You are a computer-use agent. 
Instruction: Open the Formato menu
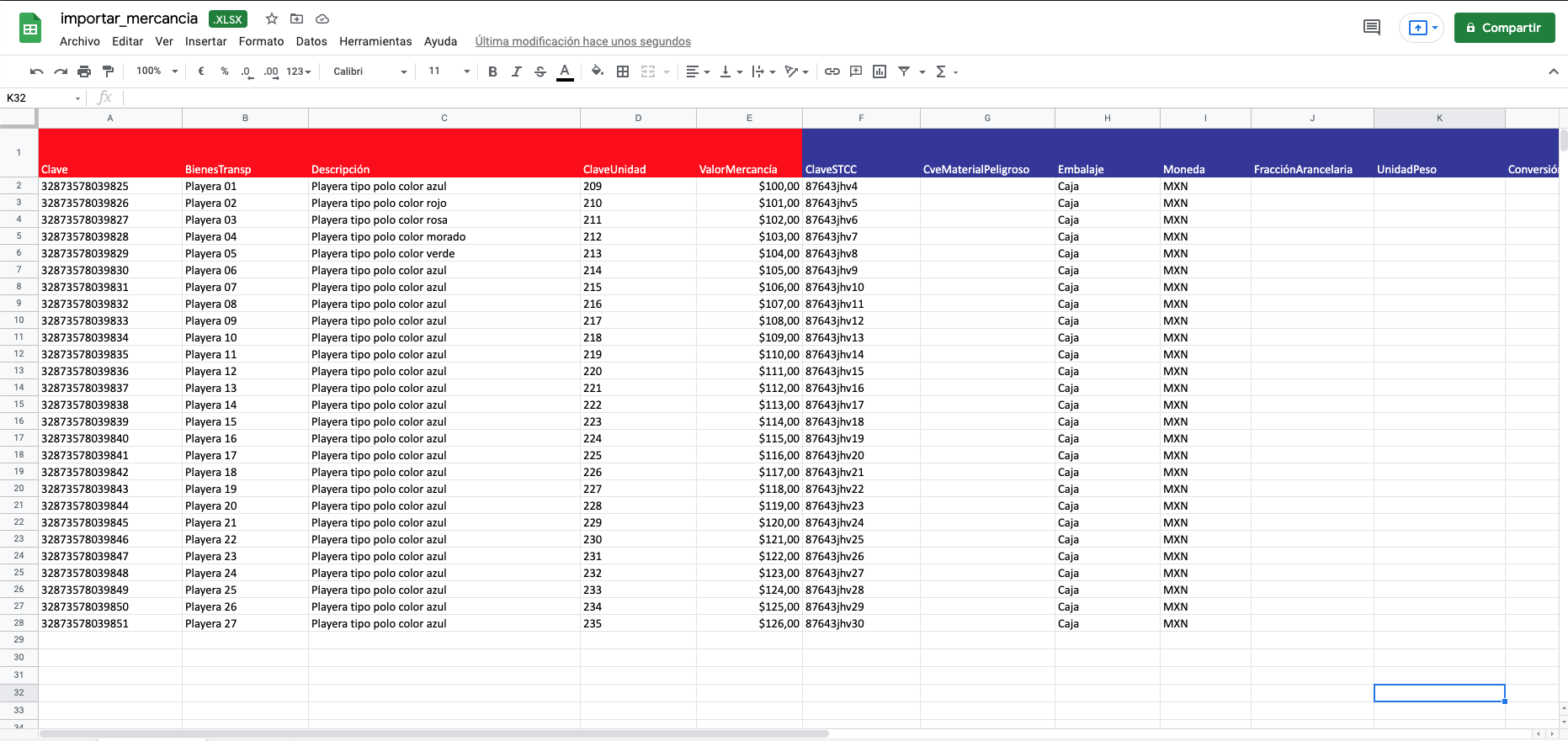coord(261,41)
